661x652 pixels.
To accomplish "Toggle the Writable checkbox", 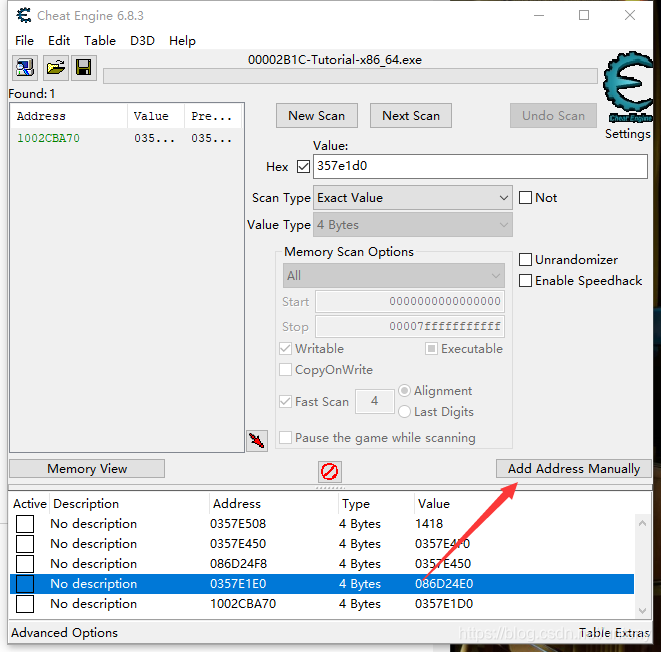I will [285, 349].
